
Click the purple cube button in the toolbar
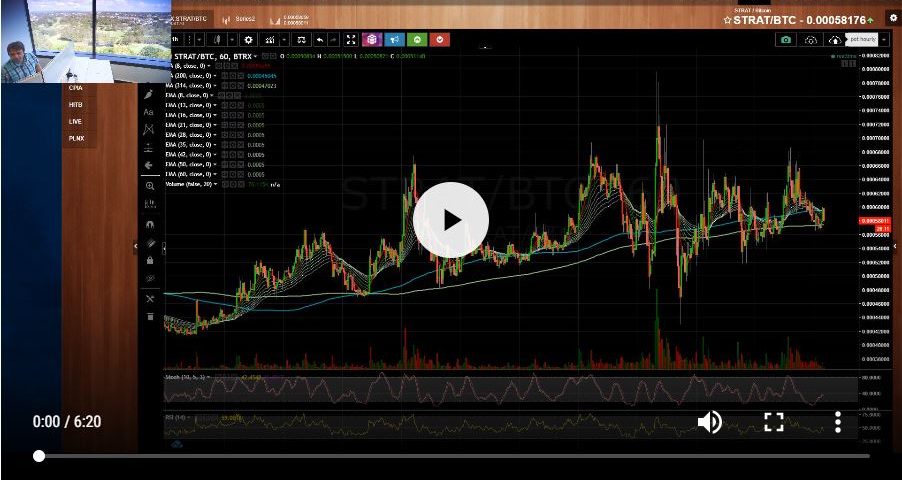tap(371, 40)
